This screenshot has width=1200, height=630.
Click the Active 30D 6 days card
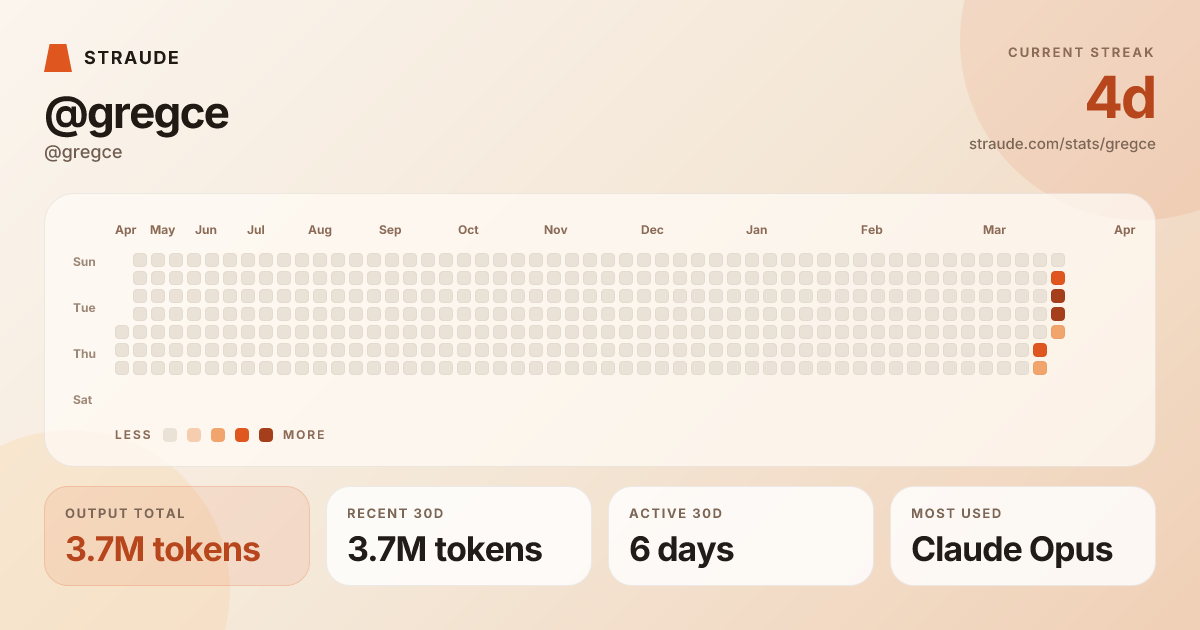point(741,536)
